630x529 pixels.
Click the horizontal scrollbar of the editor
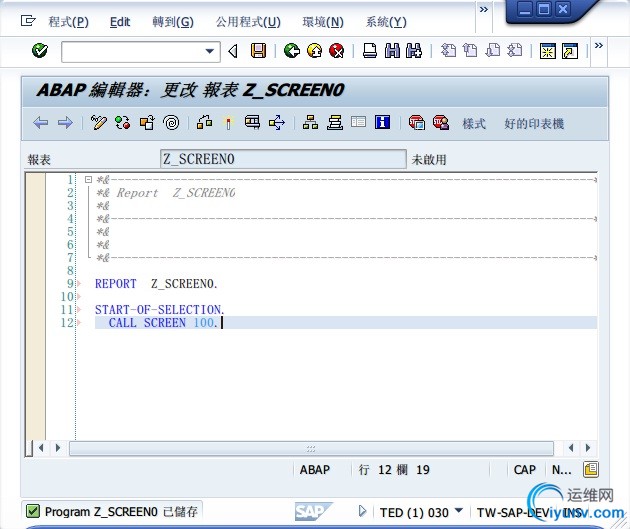[311, 448]
